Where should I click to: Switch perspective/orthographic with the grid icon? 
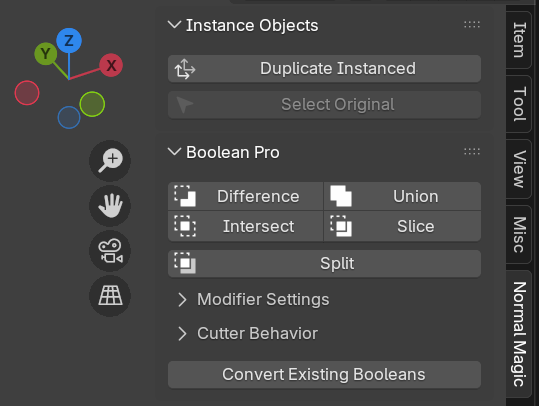[110, 296]
